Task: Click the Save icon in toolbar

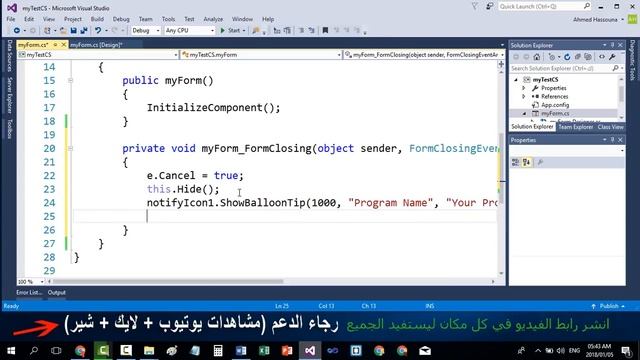Action: pos(73,31)
